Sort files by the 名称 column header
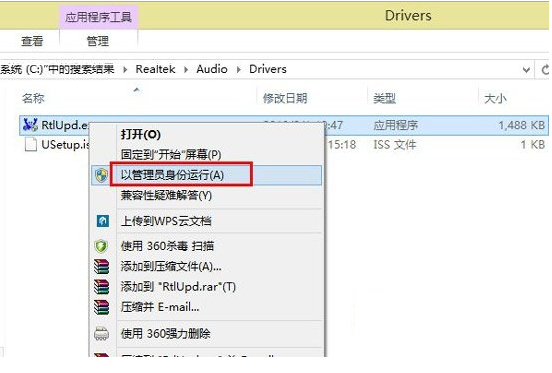The height and width of the screenshot is (373, 552). tap(33, 98)
